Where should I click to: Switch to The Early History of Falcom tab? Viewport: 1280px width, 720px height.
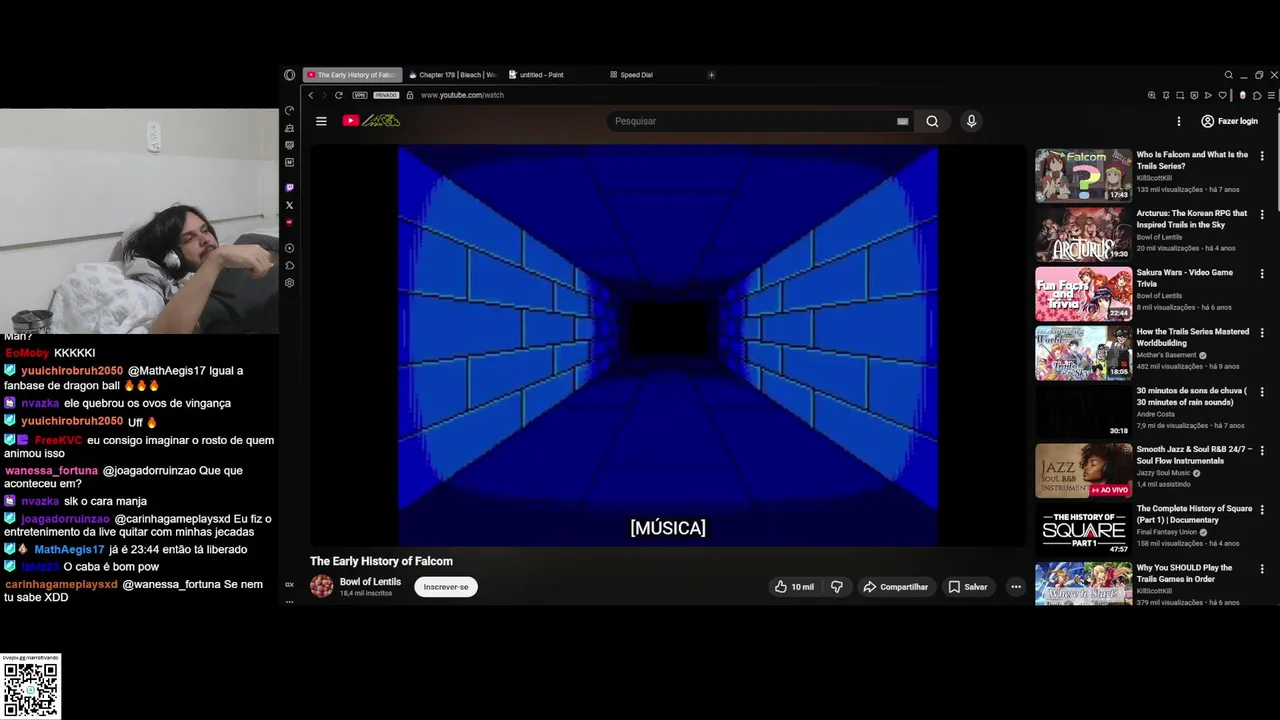[x=352, y=75]
